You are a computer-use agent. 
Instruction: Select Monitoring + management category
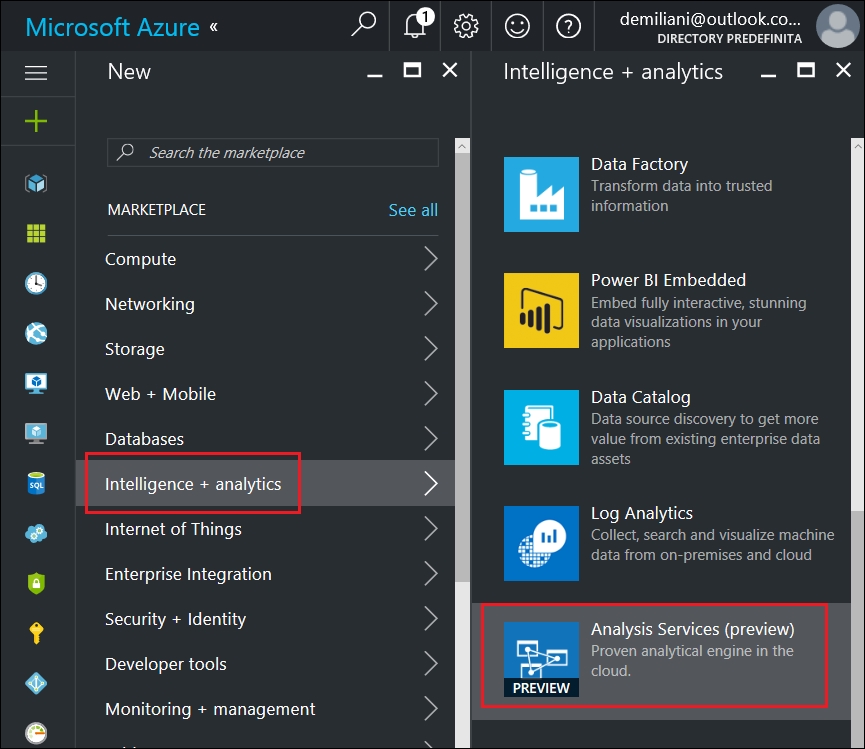pos(210,709)
